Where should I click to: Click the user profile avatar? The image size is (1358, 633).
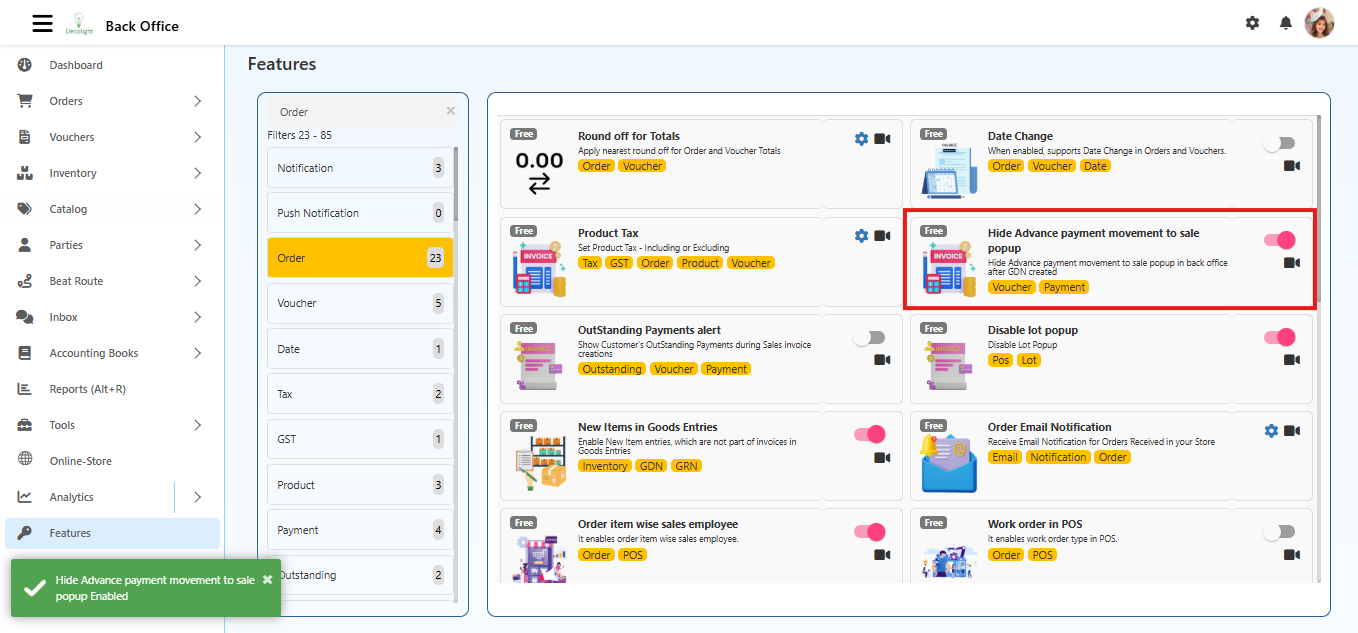(x=1319, y=23)
